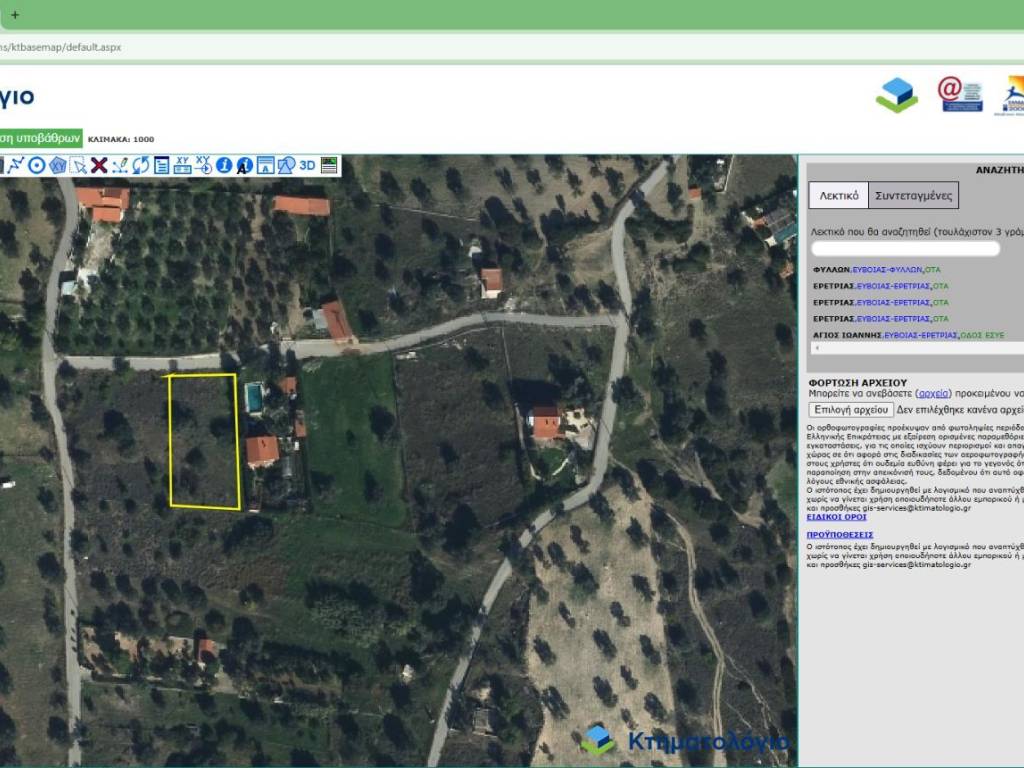The width and height of the screenshot is (1024, 768).
Task: Click the edit vertices pencil tool
Action: (120, 165)
